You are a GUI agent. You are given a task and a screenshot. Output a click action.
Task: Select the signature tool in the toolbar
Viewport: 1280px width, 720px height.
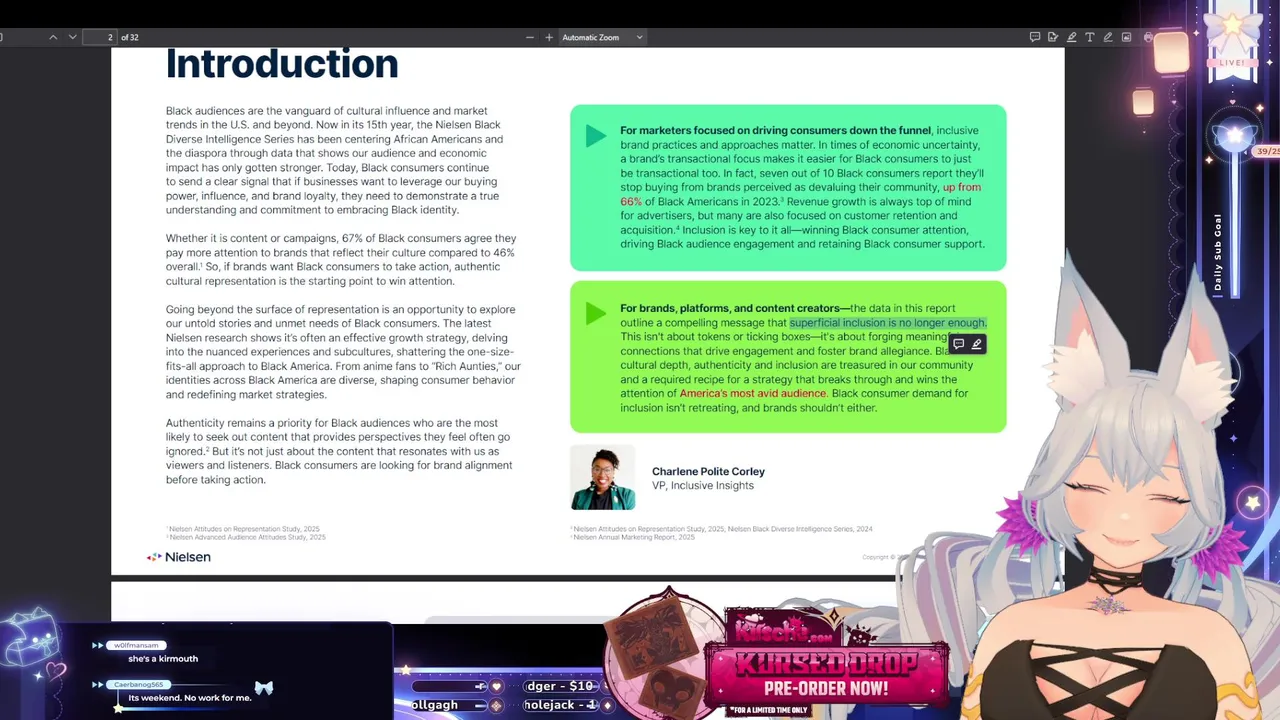click(1053, 37)
